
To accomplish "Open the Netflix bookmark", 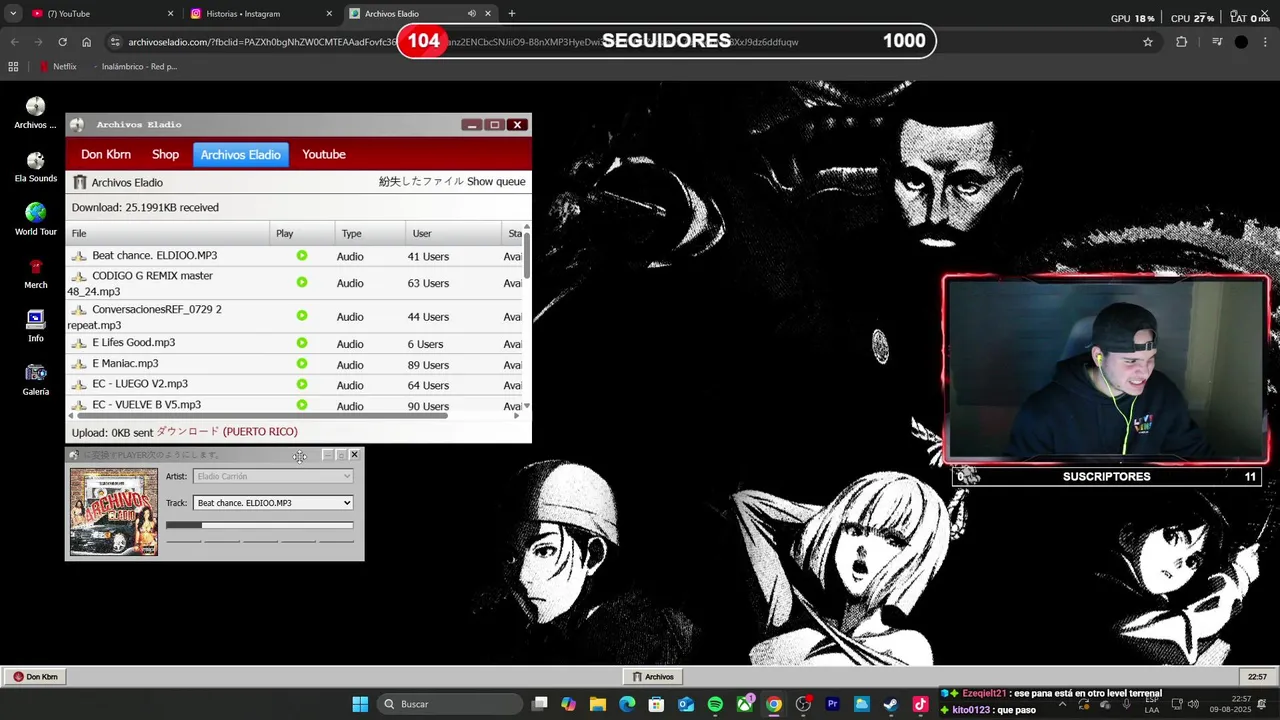I will 58,66.
